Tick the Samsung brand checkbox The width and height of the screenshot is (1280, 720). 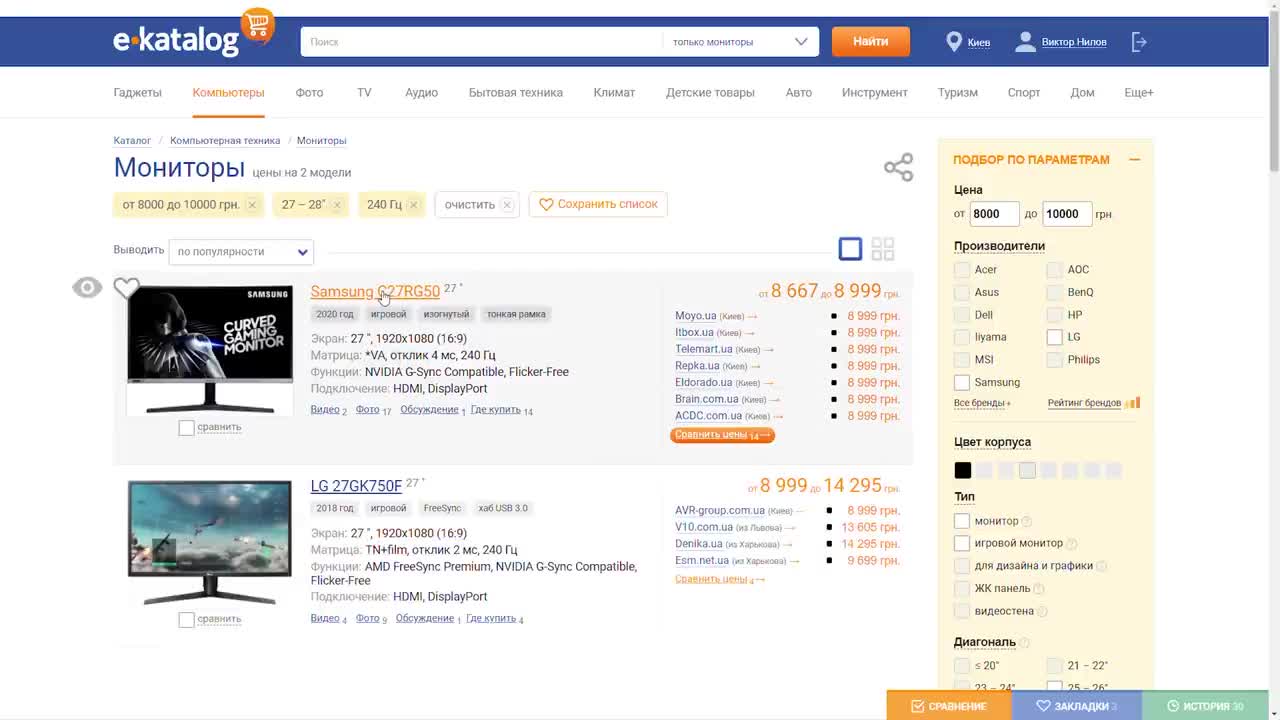point(962,382)
